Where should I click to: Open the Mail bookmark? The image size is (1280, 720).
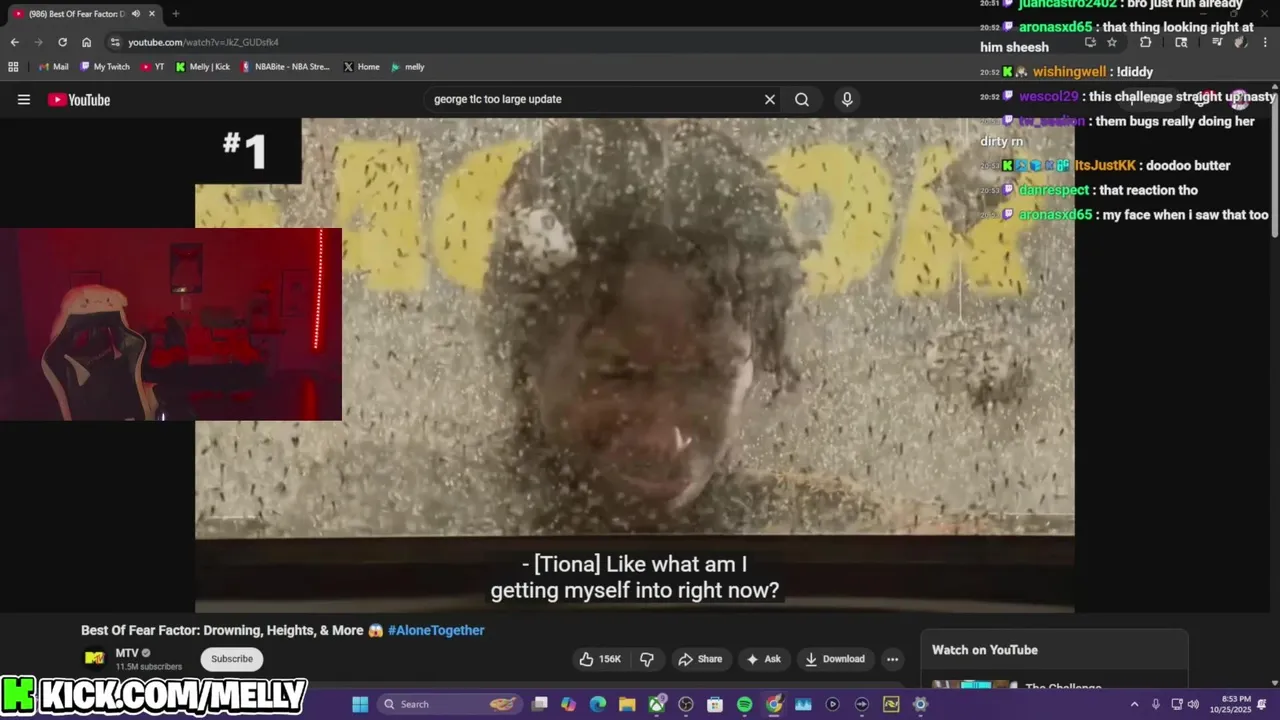coord(53,67)
